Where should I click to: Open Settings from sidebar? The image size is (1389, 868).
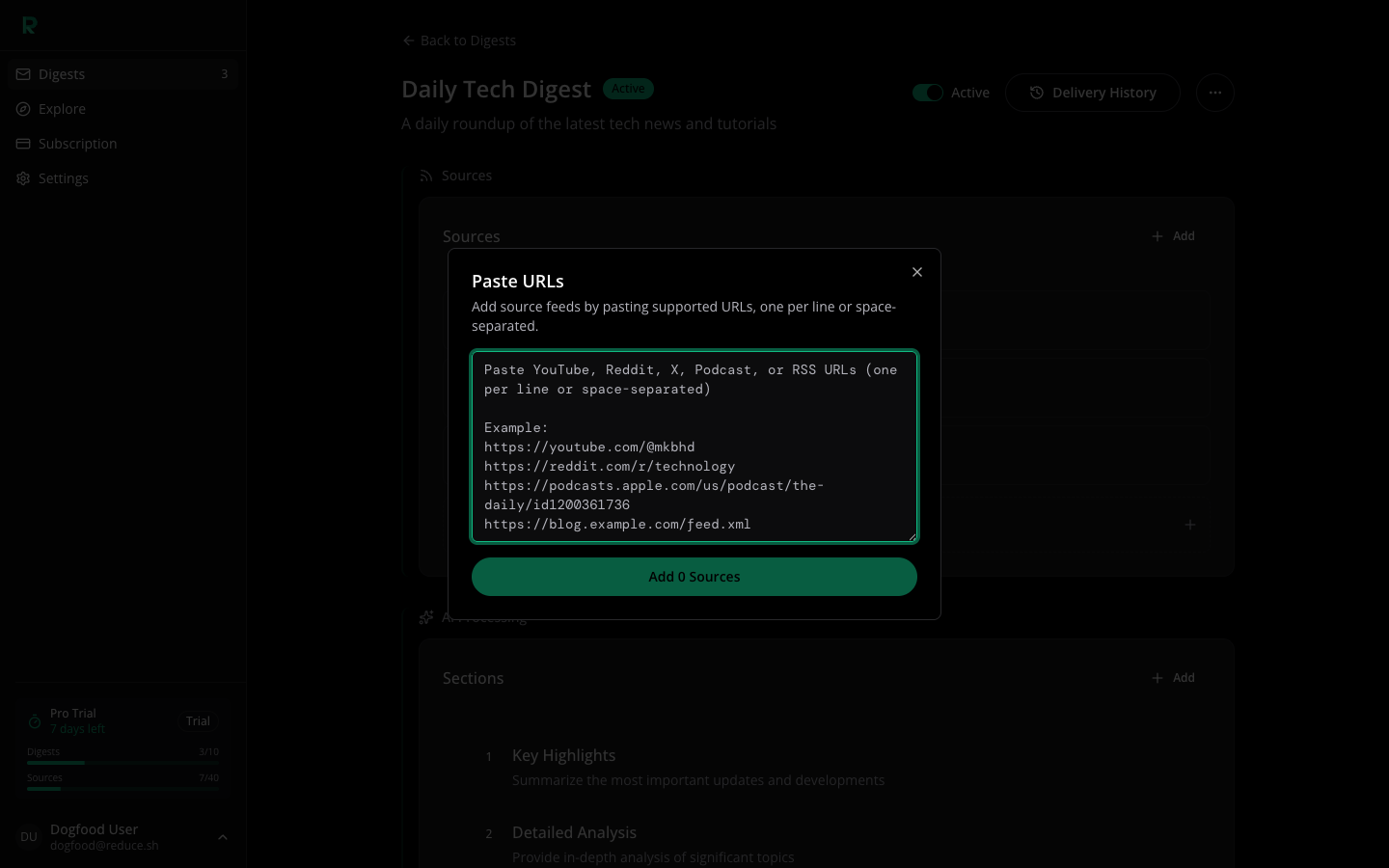pyautogui.click(x=64, y=178)
